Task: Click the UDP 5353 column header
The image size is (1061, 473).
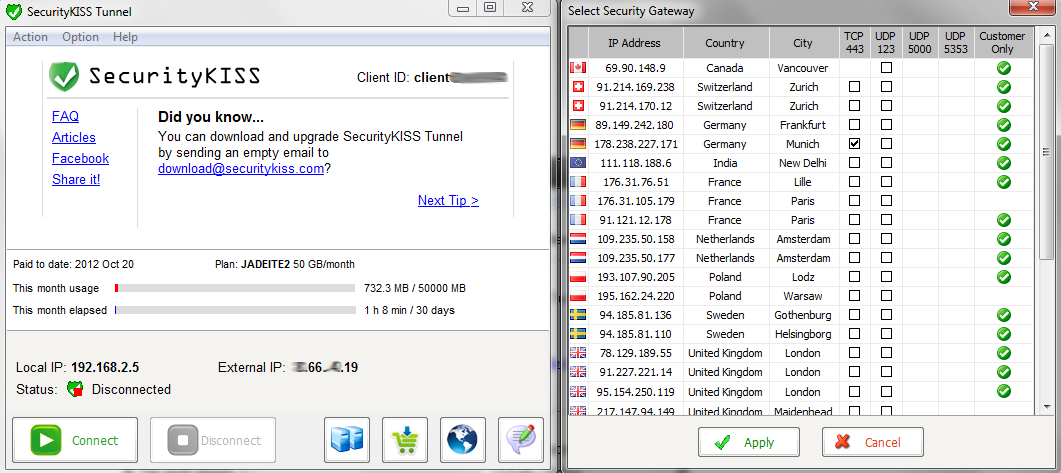Action: 955,43
